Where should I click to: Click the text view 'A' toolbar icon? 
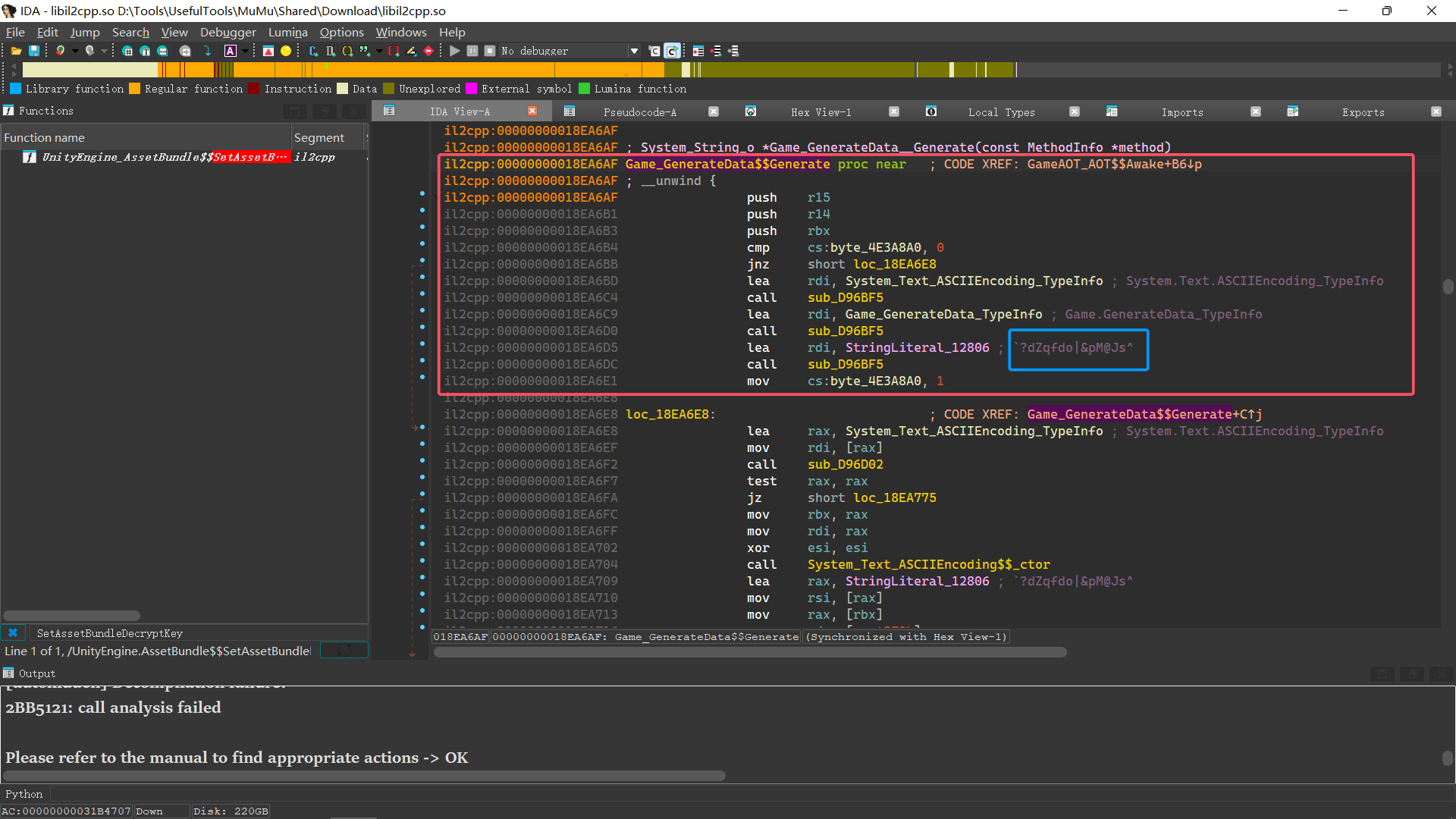pos(231,51)
